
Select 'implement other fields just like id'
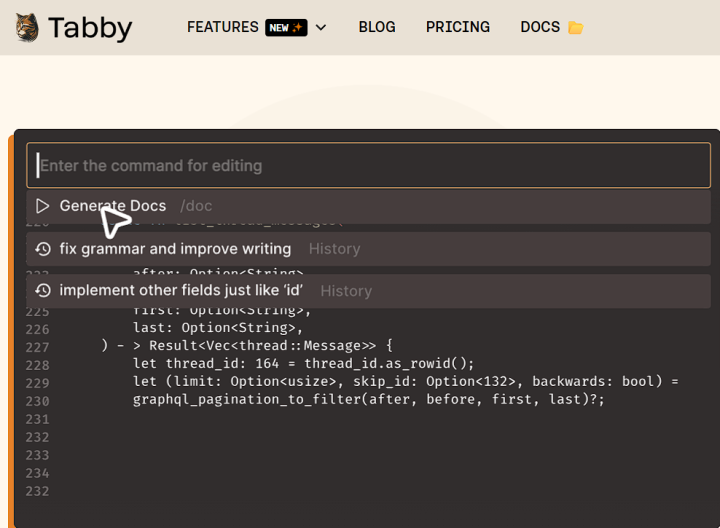tap(181, 291)
